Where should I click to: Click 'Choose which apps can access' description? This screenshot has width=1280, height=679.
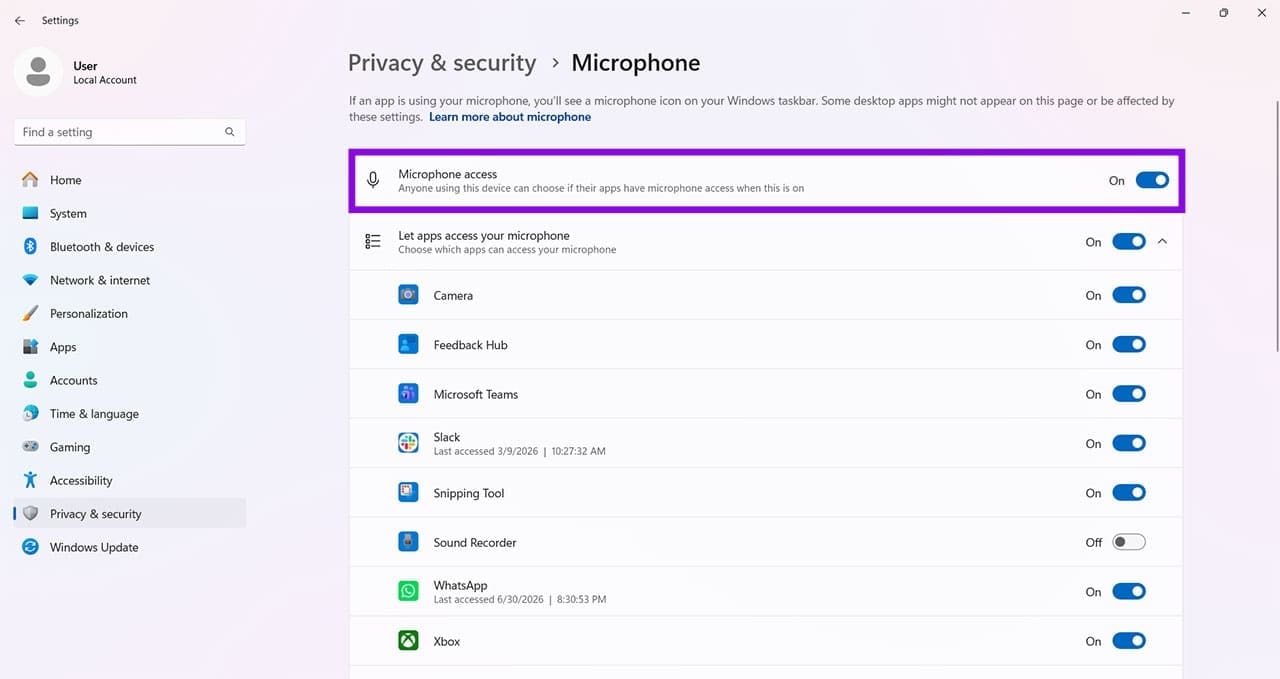[x=507, y=249]
